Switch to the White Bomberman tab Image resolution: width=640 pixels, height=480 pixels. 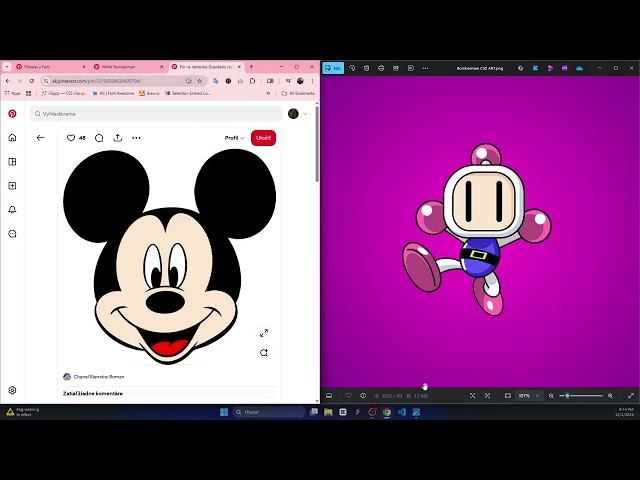tap(127, 67)
